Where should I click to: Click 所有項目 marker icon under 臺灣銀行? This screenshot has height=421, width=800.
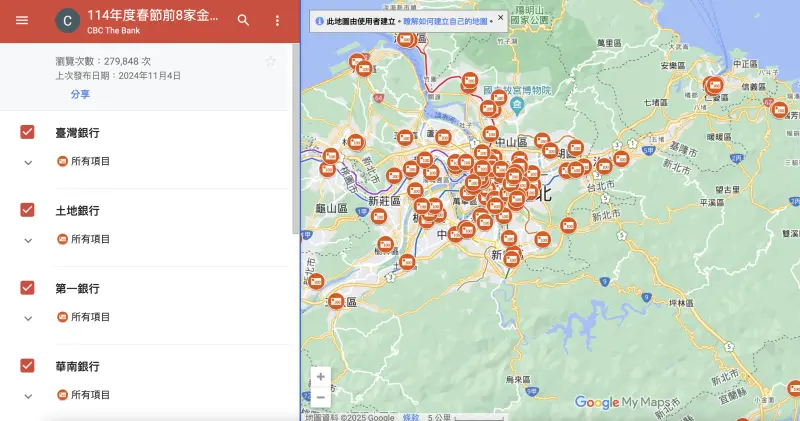(x=62, y=161)
